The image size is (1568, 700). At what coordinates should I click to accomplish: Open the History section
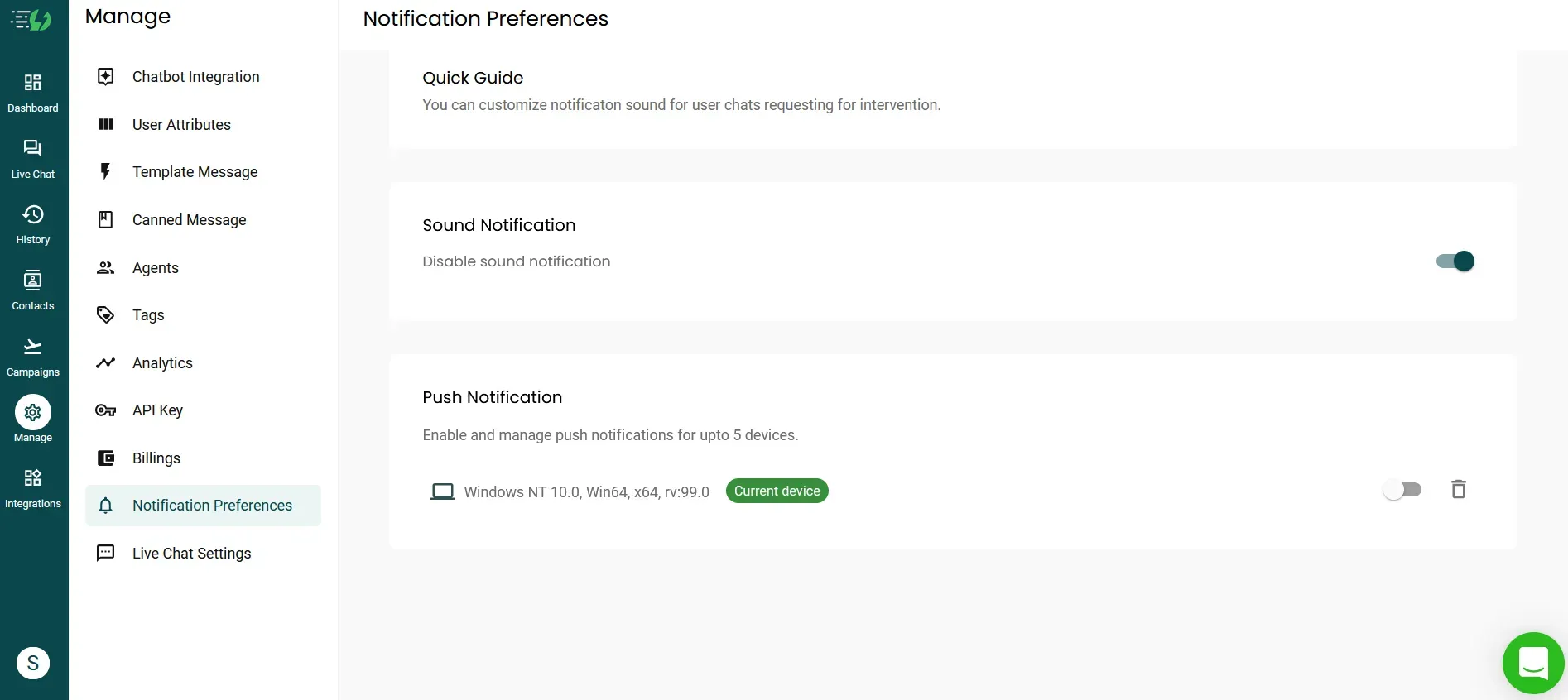pos(33,224)
